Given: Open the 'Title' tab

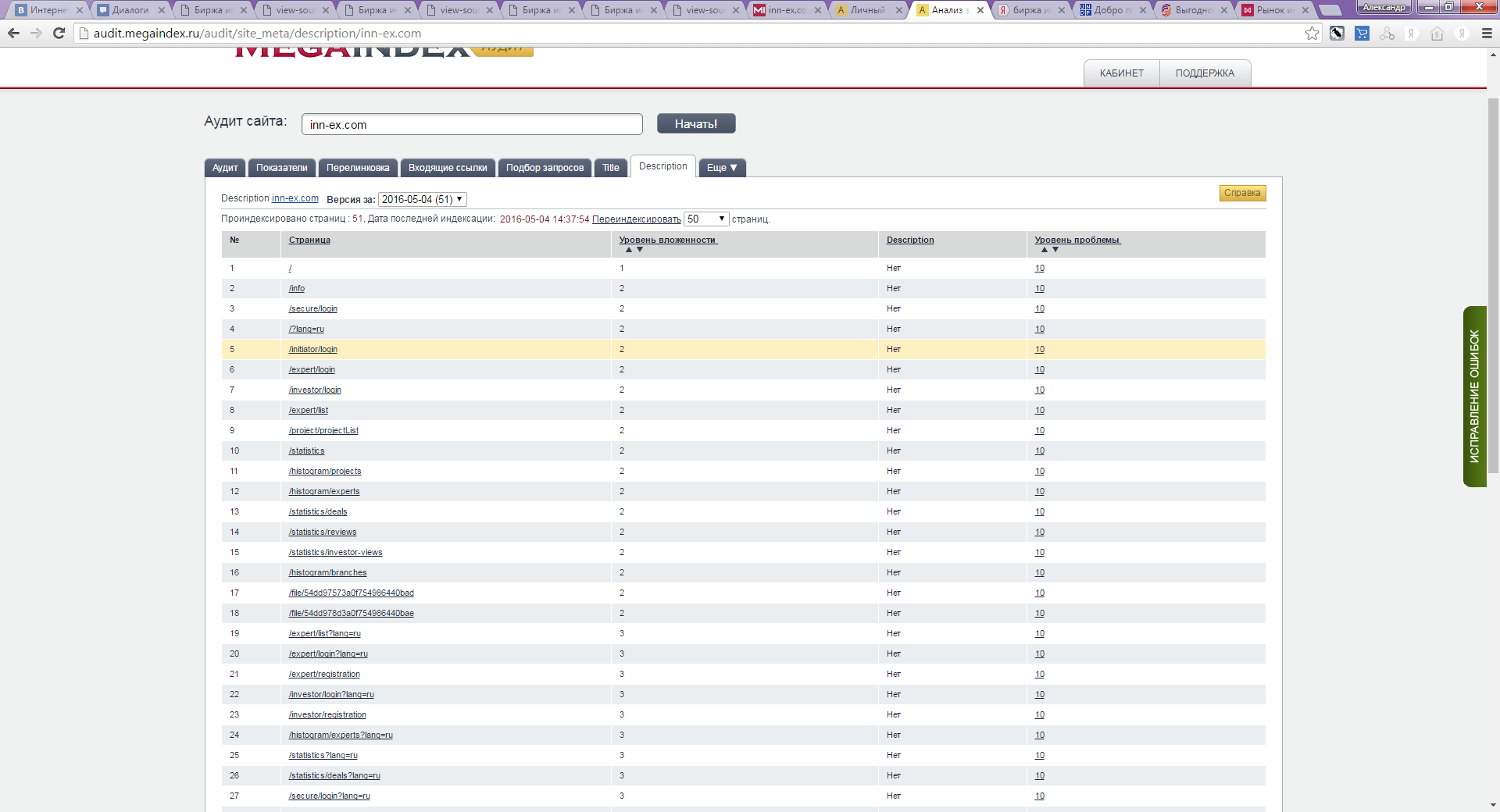Looking at the screenshot, I should pos(611,168).
